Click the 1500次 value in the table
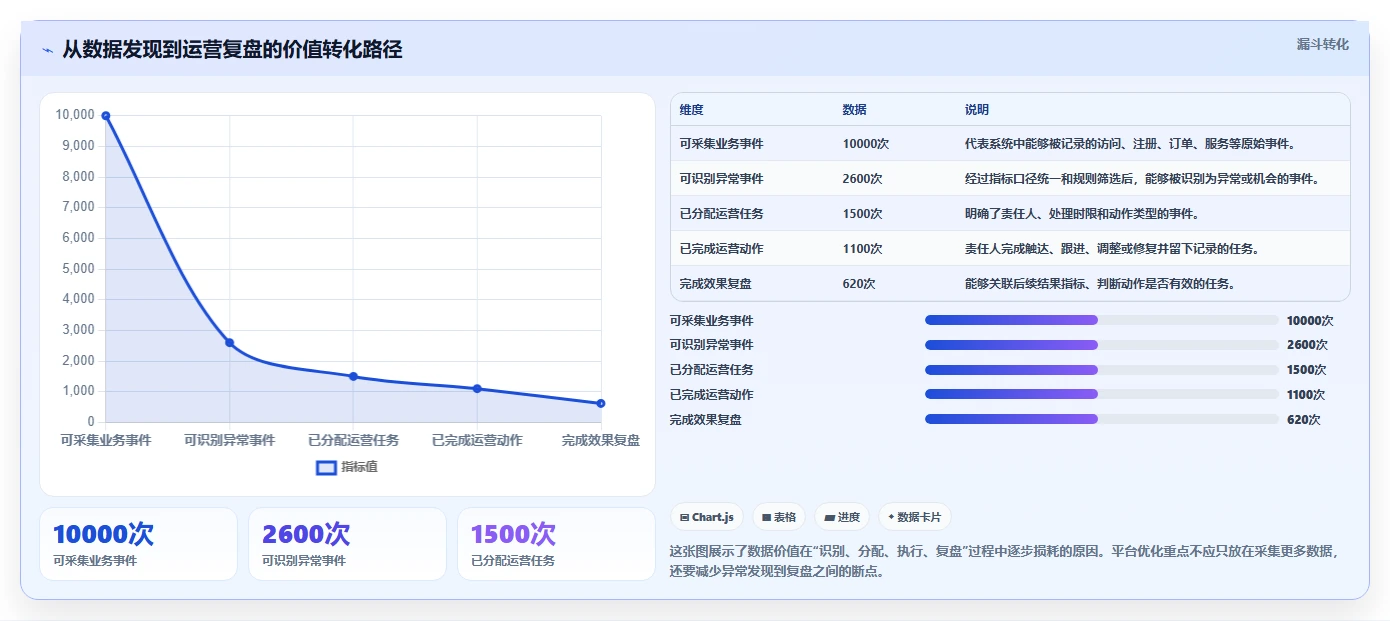This screenshot has height=621, width=1390. 862,214
